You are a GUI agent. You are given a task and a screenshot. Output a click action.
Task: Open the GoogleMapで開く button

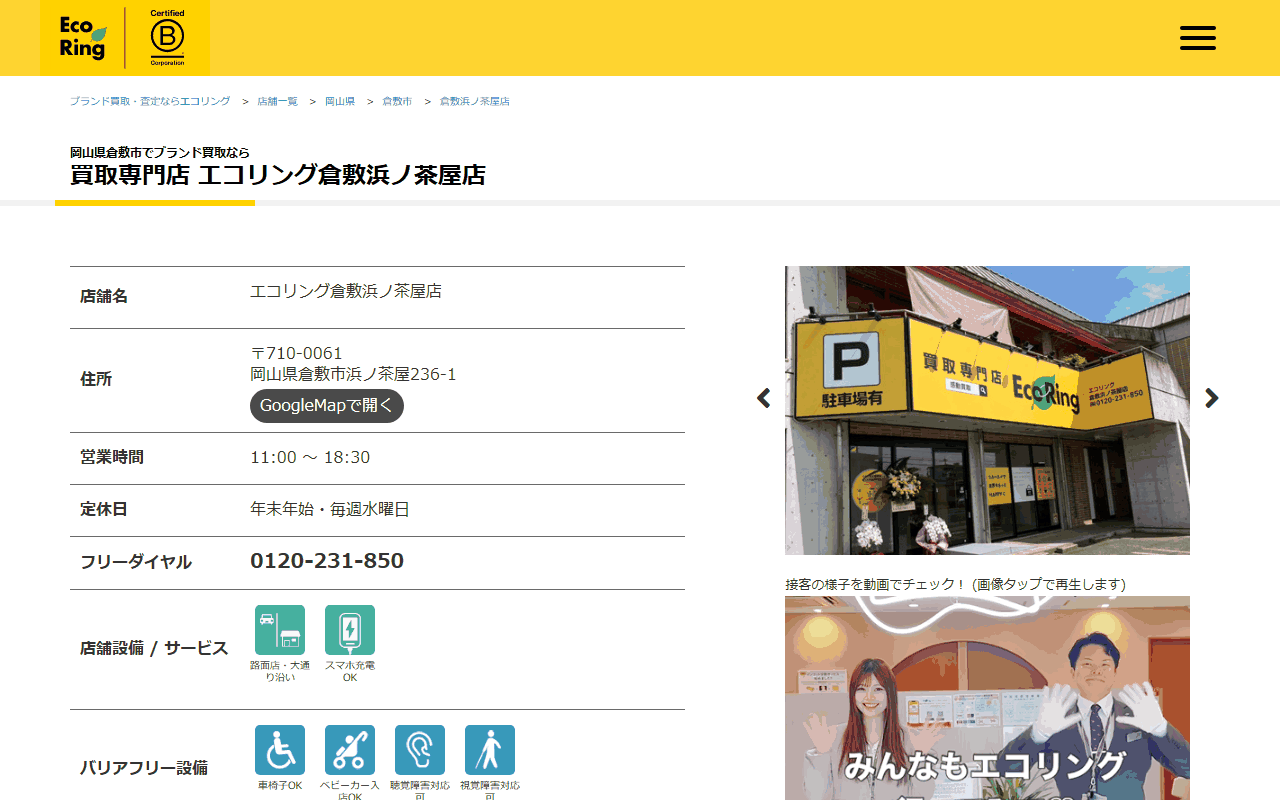click(x=327, y=406)
